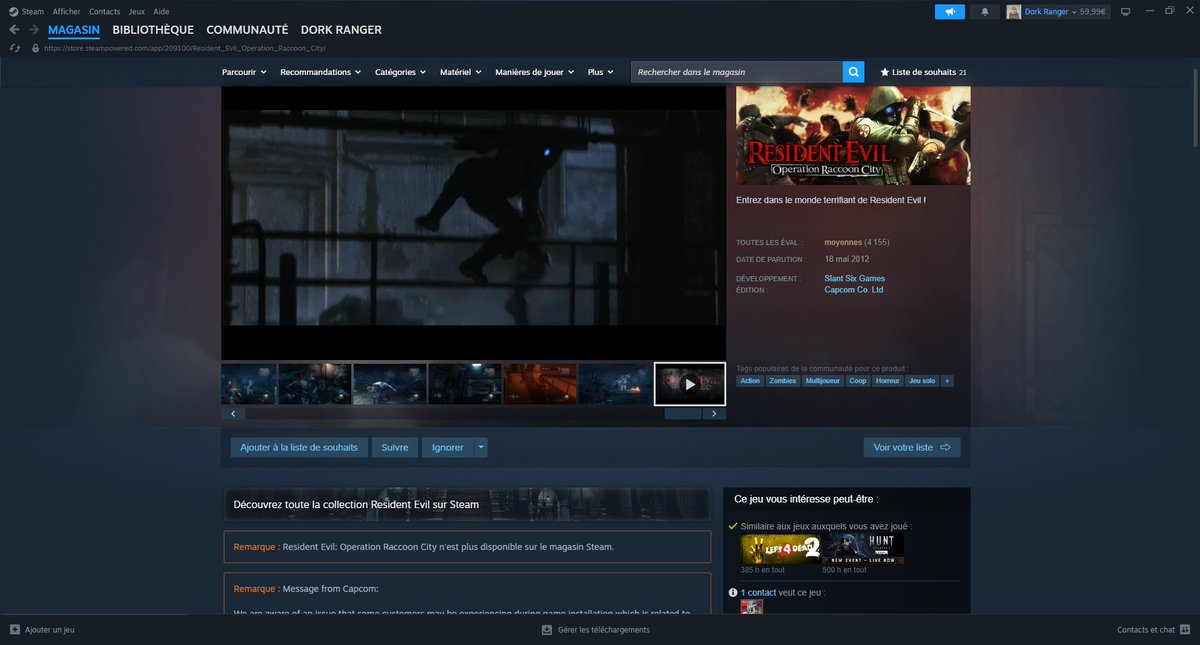Image resolution: width=1200 pixels, height=645 pixels.
Task: Click the Suivre button
Action: coord(395,447)
